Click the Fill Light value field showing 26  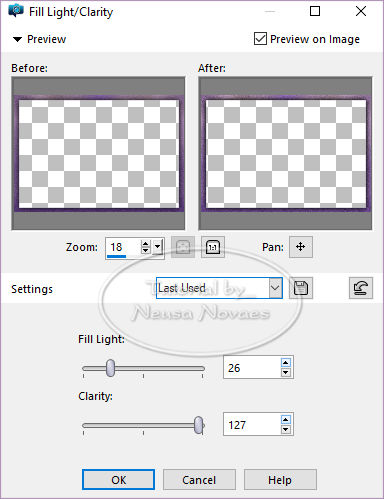click(252, 368)
